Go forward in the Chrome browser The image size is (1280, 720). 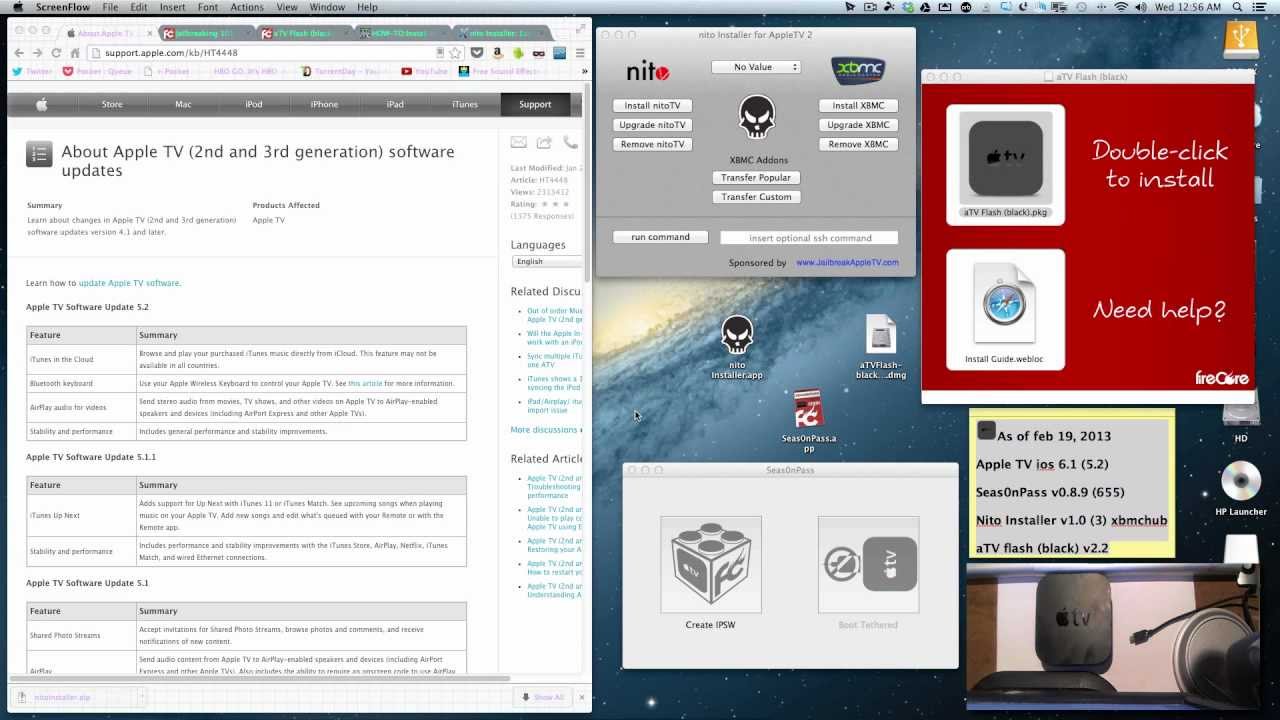click(37, 53)
